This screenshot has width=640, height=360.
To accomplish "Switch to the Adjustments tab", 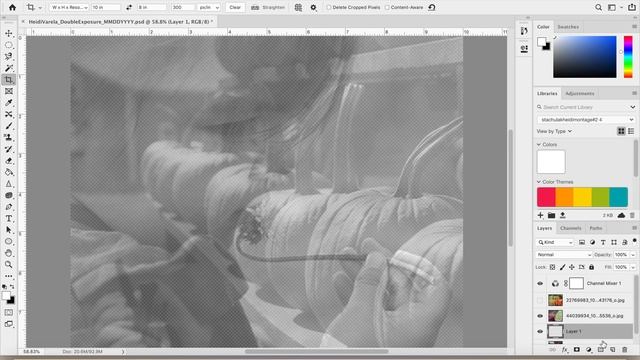I will pos(580,93).
